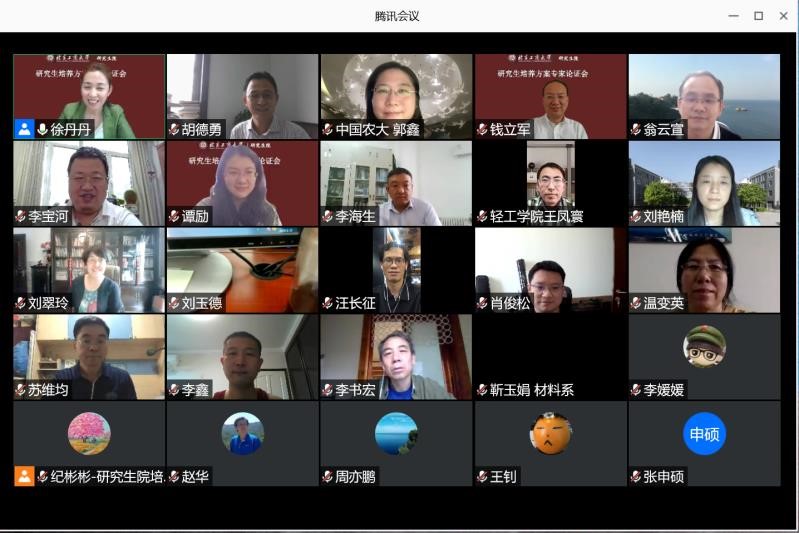Click 李媛媛's cartoon soldier avatar
799x533 pixels.
[x=704, y=347]
